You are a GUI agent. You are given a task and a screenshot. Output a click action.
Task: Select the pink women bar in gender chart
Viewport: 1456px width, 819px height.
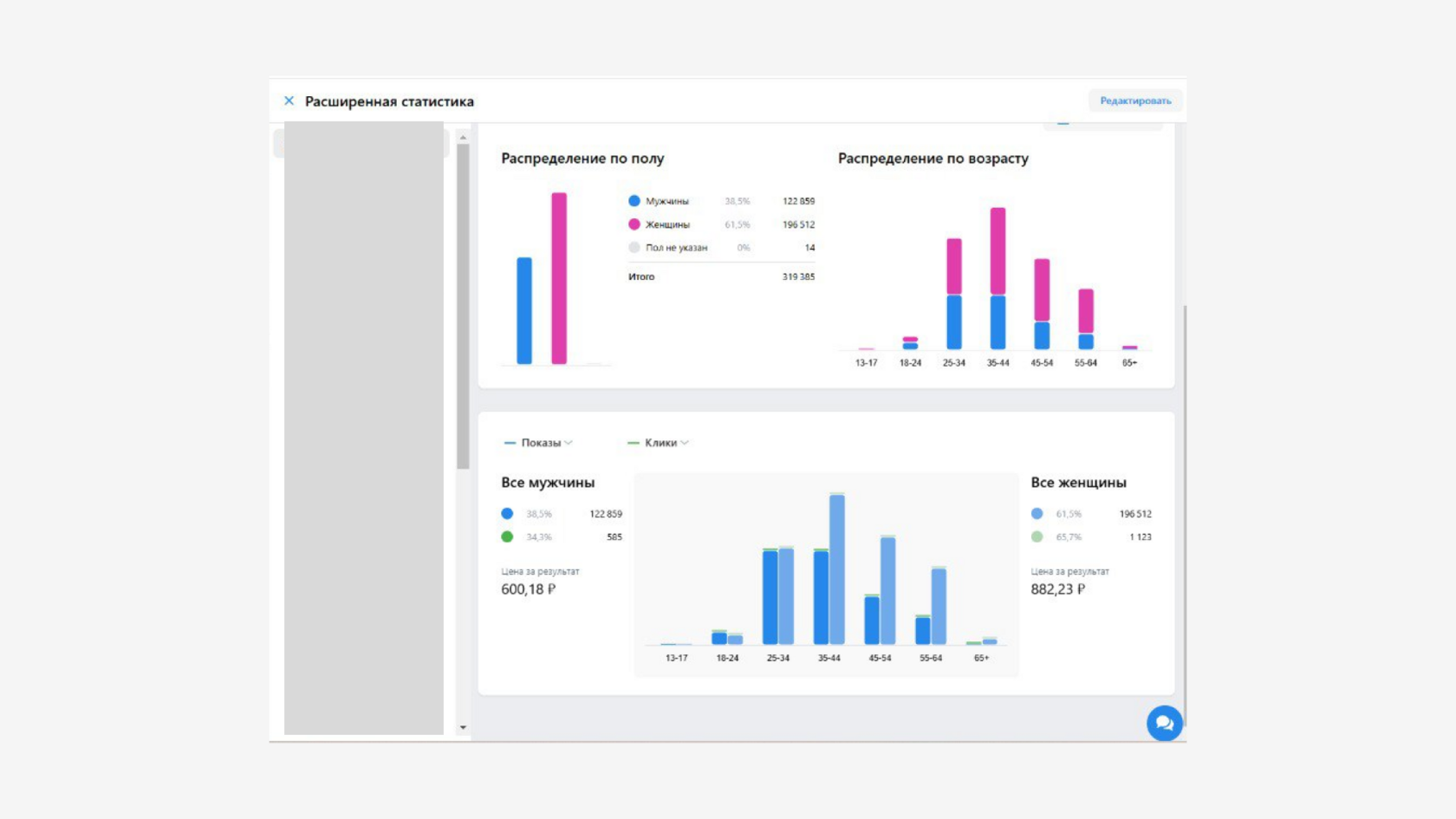(x=559, y=278)
